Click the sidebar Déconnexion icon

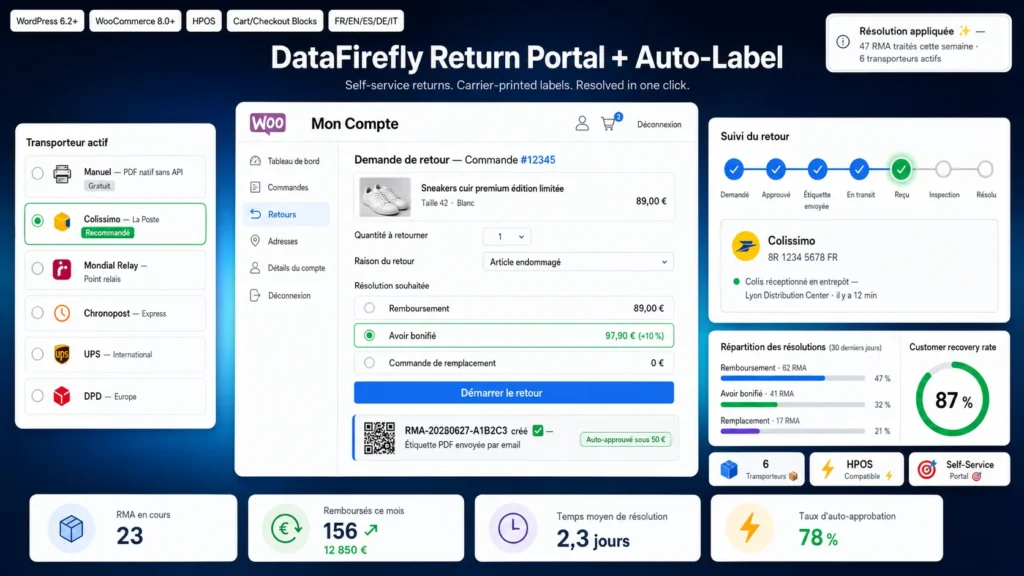pos(255,295)
